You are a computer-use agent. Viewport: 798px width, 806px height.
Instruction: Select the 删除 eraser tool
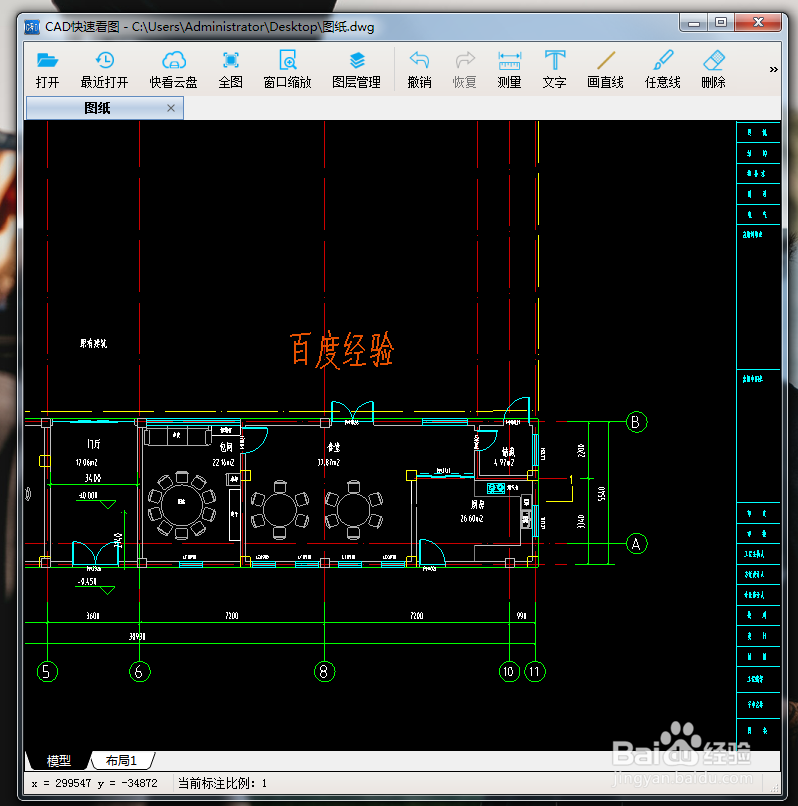(713, 69)
